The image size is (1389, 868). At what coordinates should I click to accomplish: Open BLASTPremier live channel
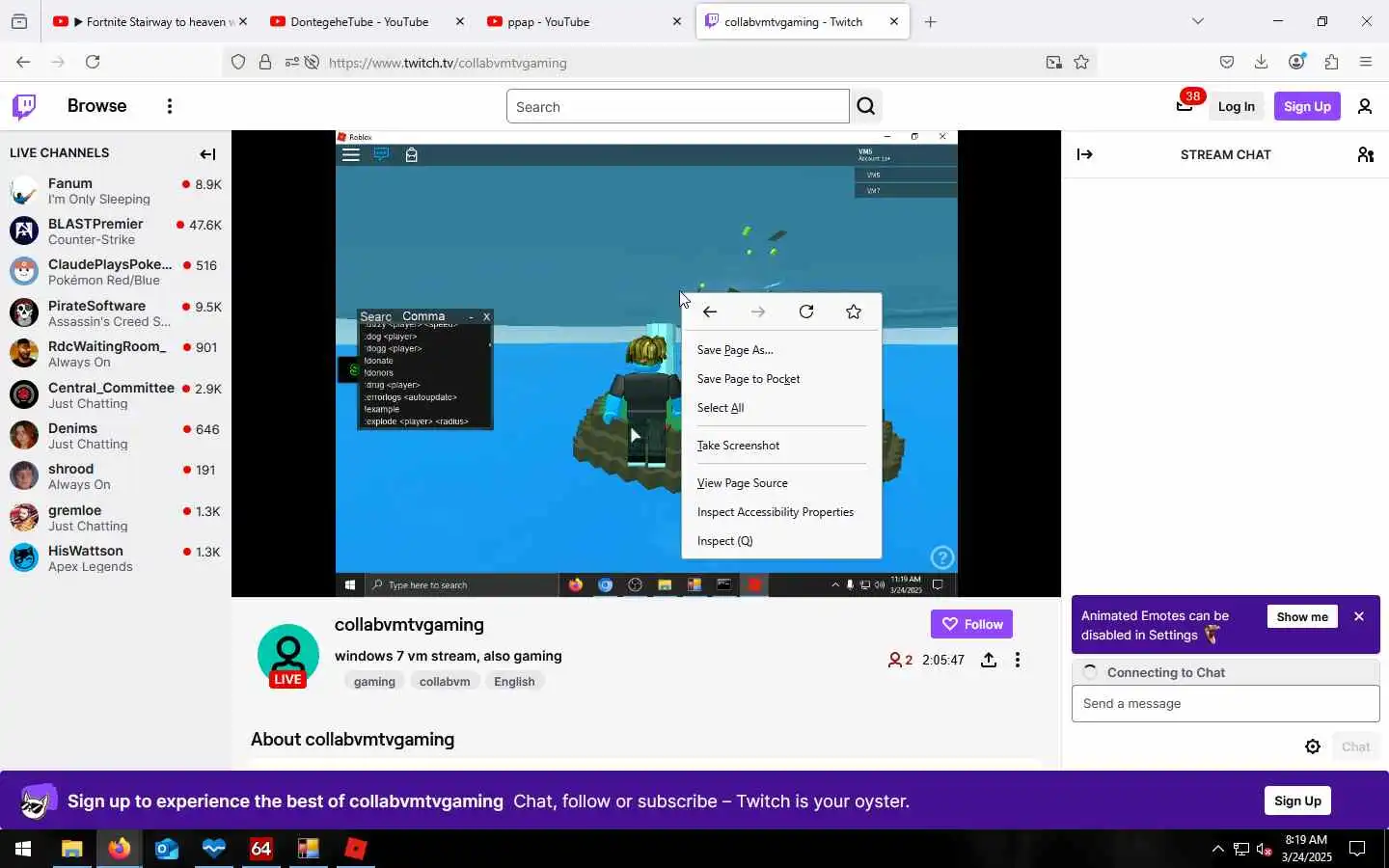point(116,231)
